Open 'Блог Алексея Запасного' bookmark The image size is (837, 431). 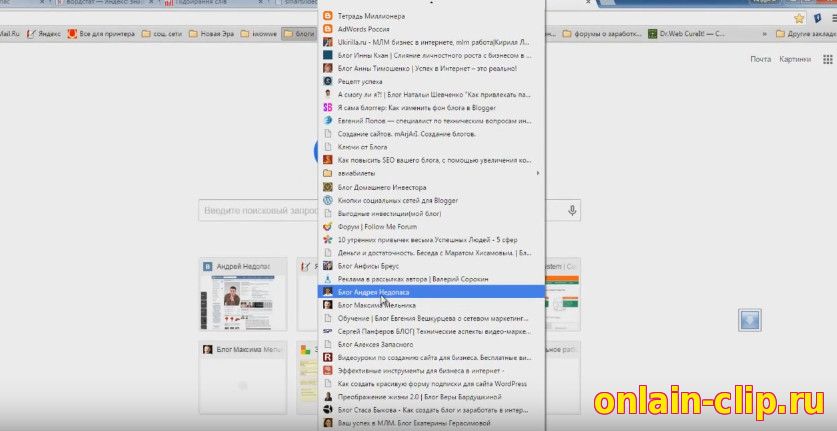tap(431, 344)
